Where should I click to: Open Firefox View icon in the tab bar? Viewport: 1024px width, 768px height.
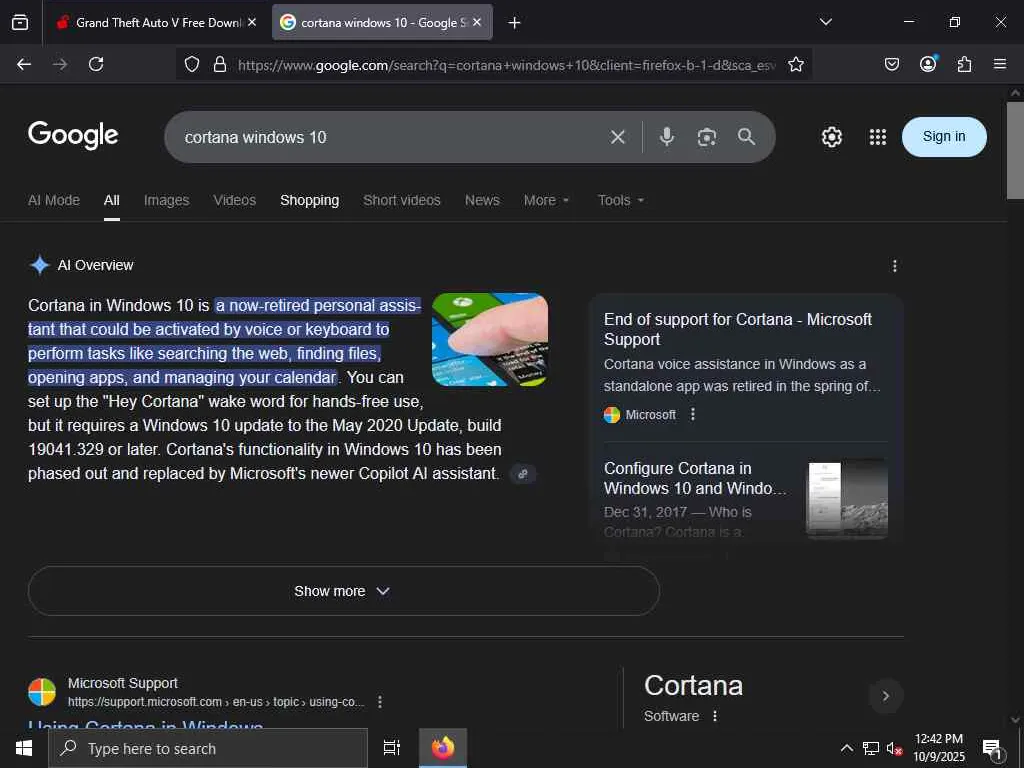(20, 22)
